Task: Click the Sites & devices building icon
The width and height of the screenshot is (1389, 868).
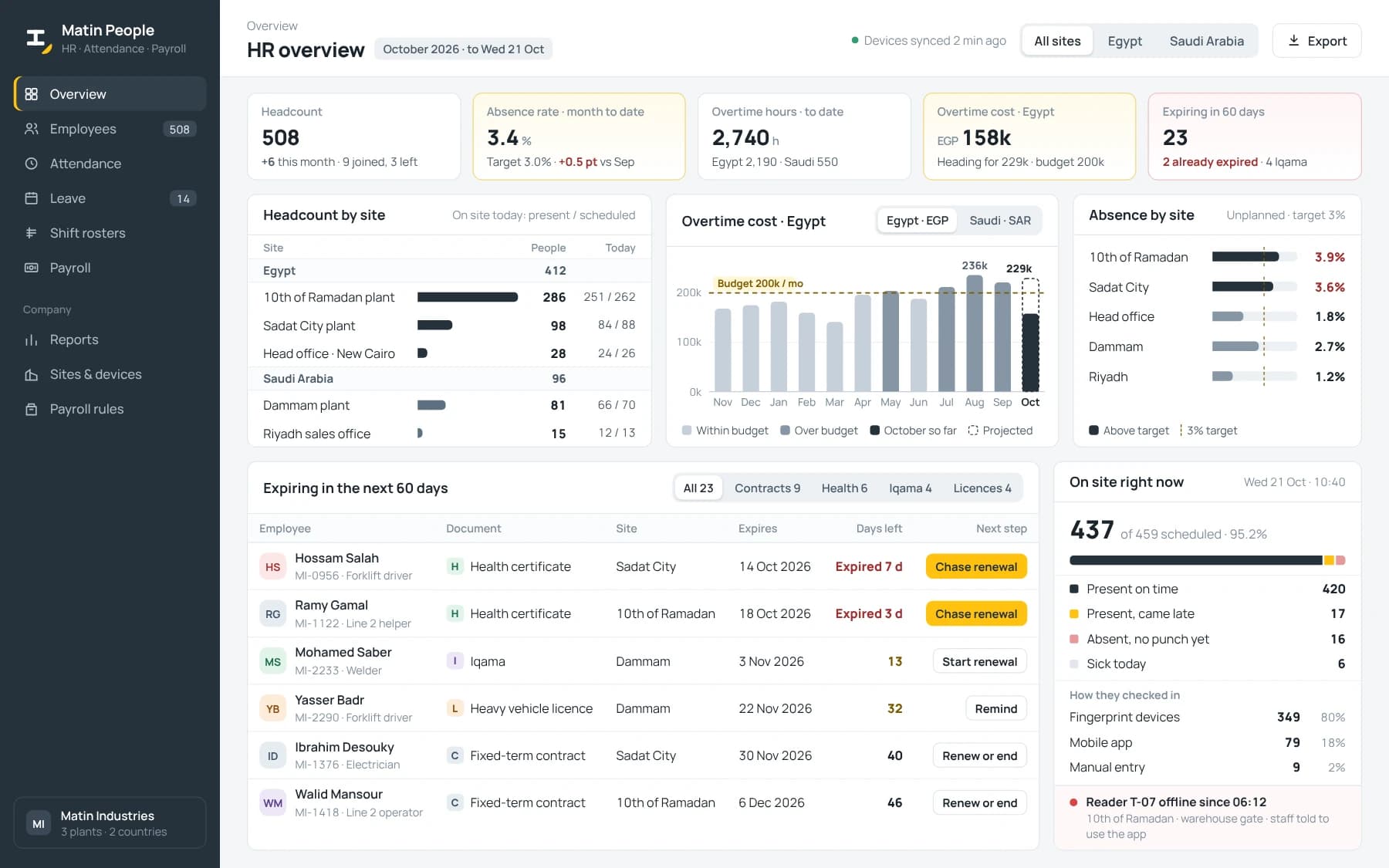Action: (32, 374)
